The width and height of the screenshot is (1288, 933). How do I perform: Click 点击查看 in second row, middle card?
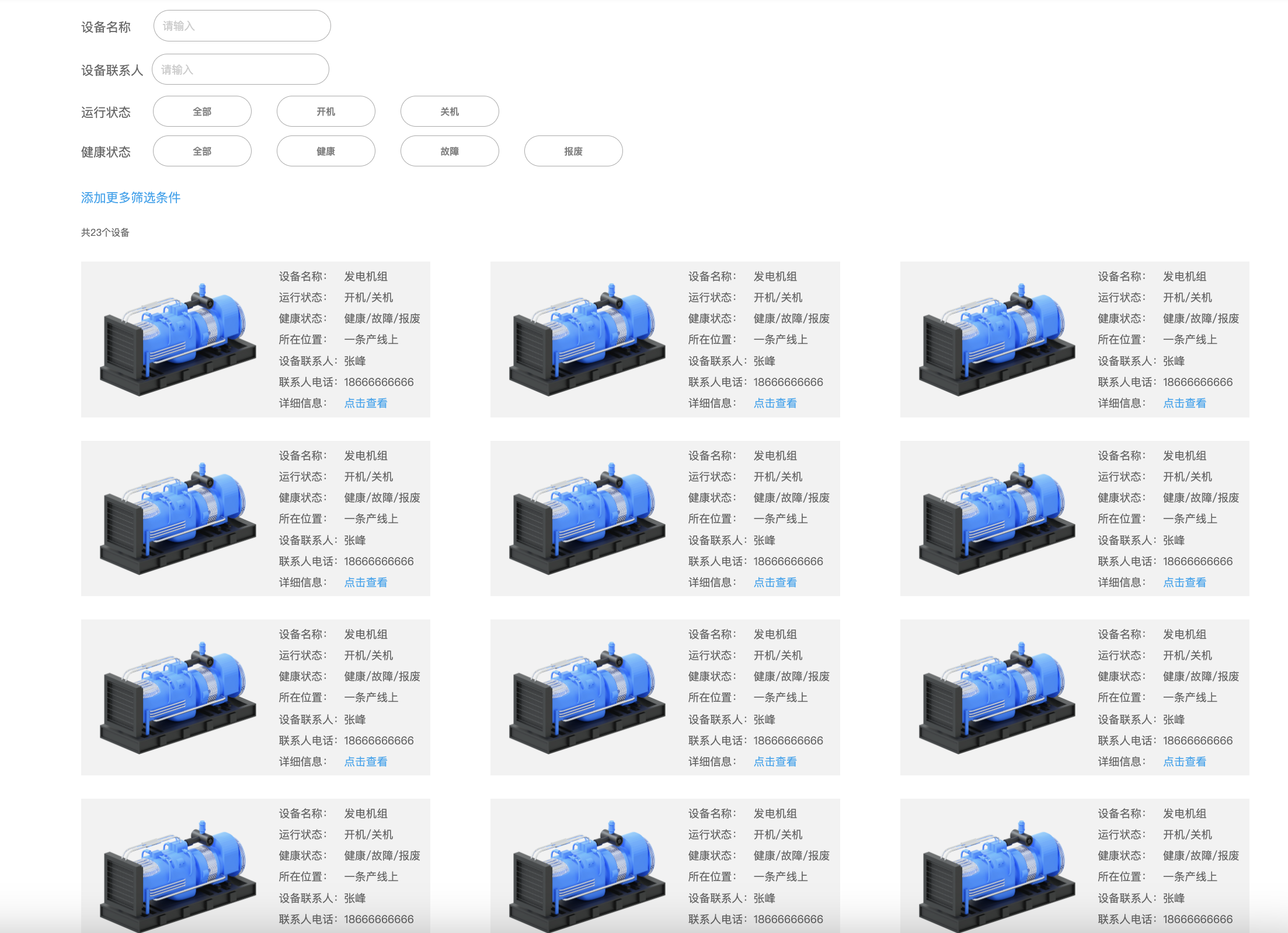[775, 582]
